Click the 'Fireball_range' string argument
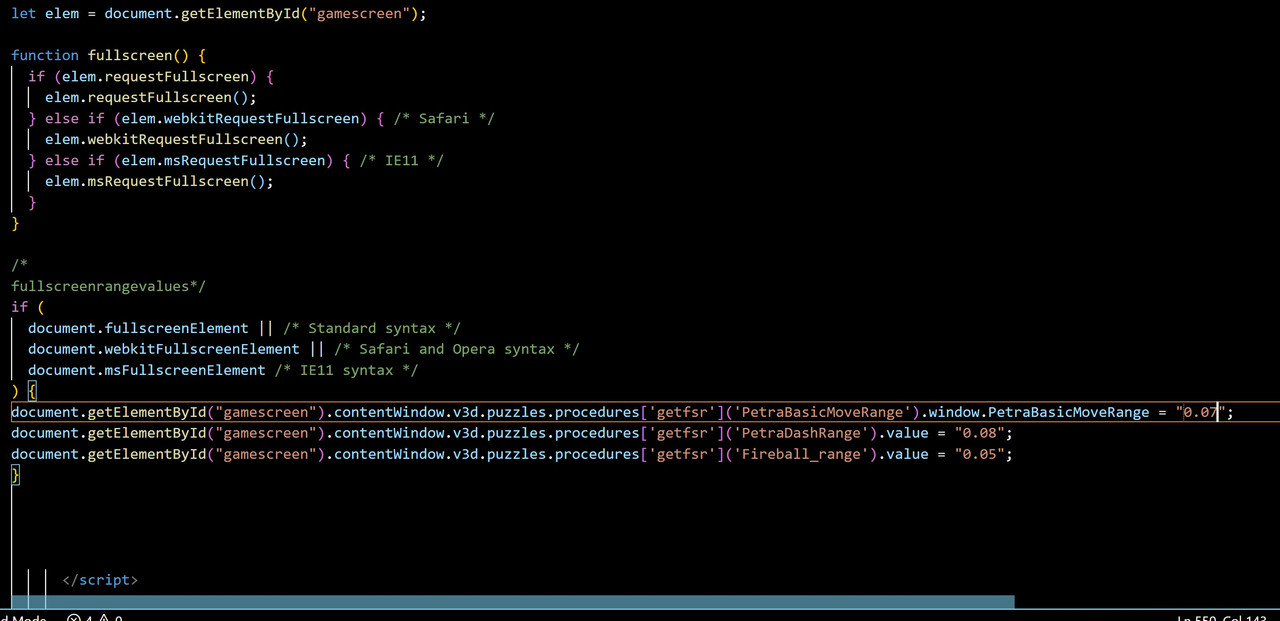The image size is (1280, 621). pos(800,454)
